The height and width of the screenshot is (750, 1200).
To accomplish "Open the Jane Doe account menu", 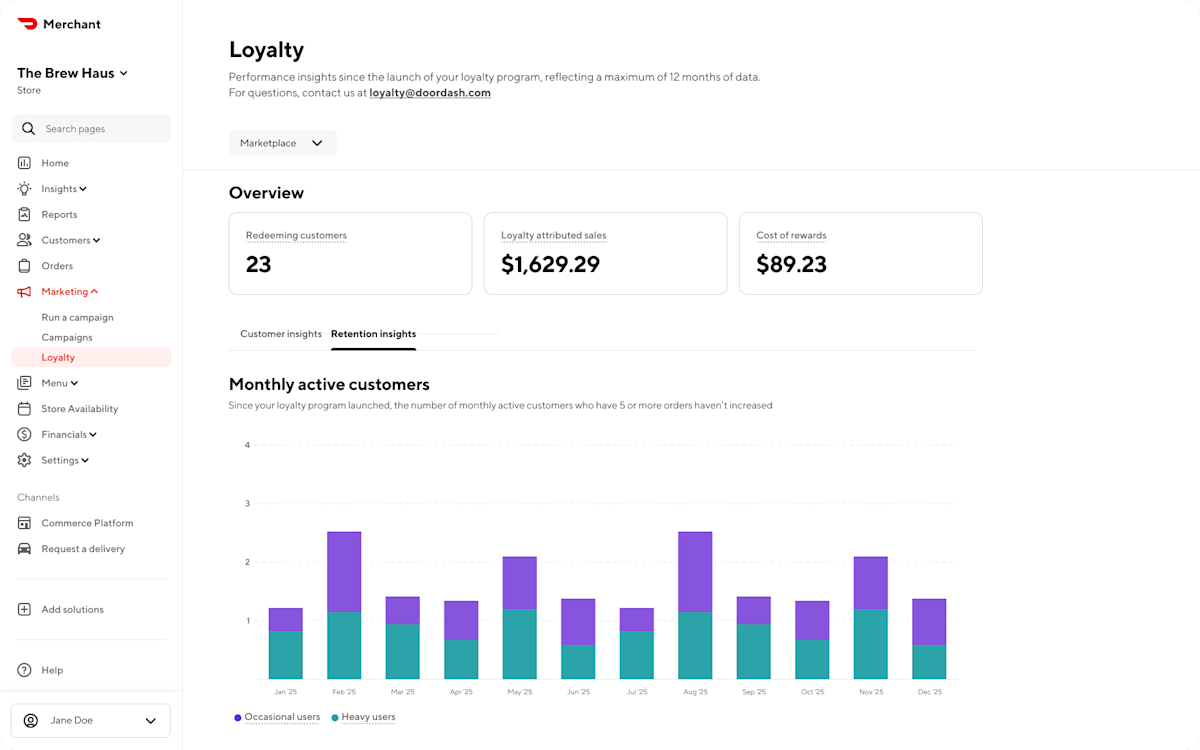I will pos(90,720).
